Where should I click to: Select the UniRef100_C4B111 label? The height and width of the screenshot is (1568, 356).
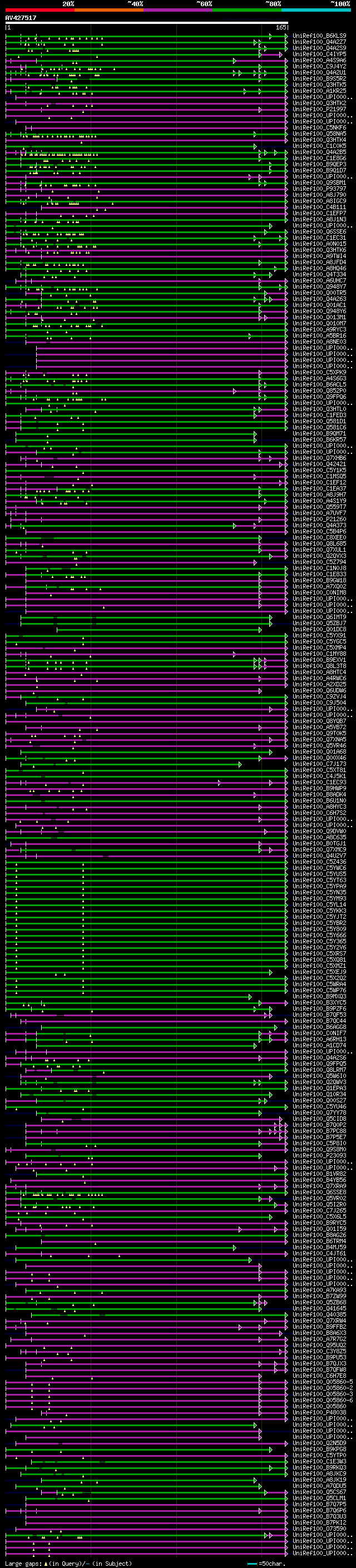pos(319,207)
